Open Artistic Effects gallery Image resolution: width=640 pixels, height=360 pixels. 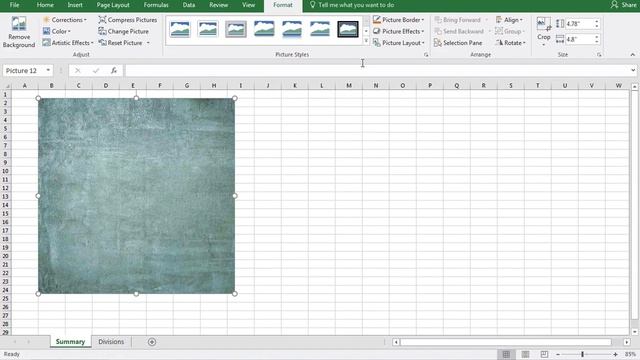[68, 42]
